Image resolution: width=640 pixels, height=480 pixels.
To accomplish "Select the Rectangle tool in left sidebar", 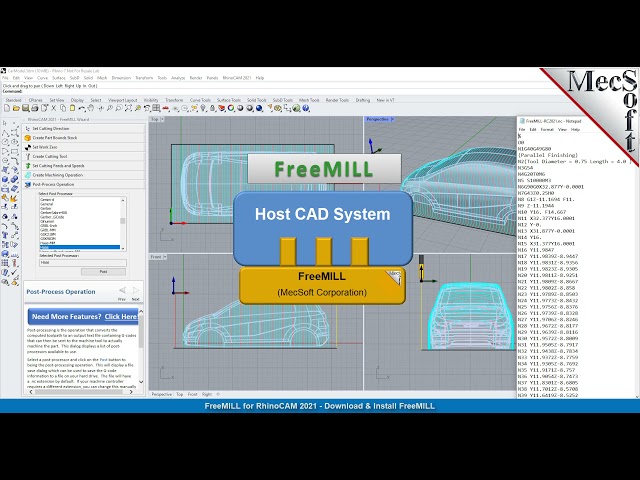I will coord(15,151).
